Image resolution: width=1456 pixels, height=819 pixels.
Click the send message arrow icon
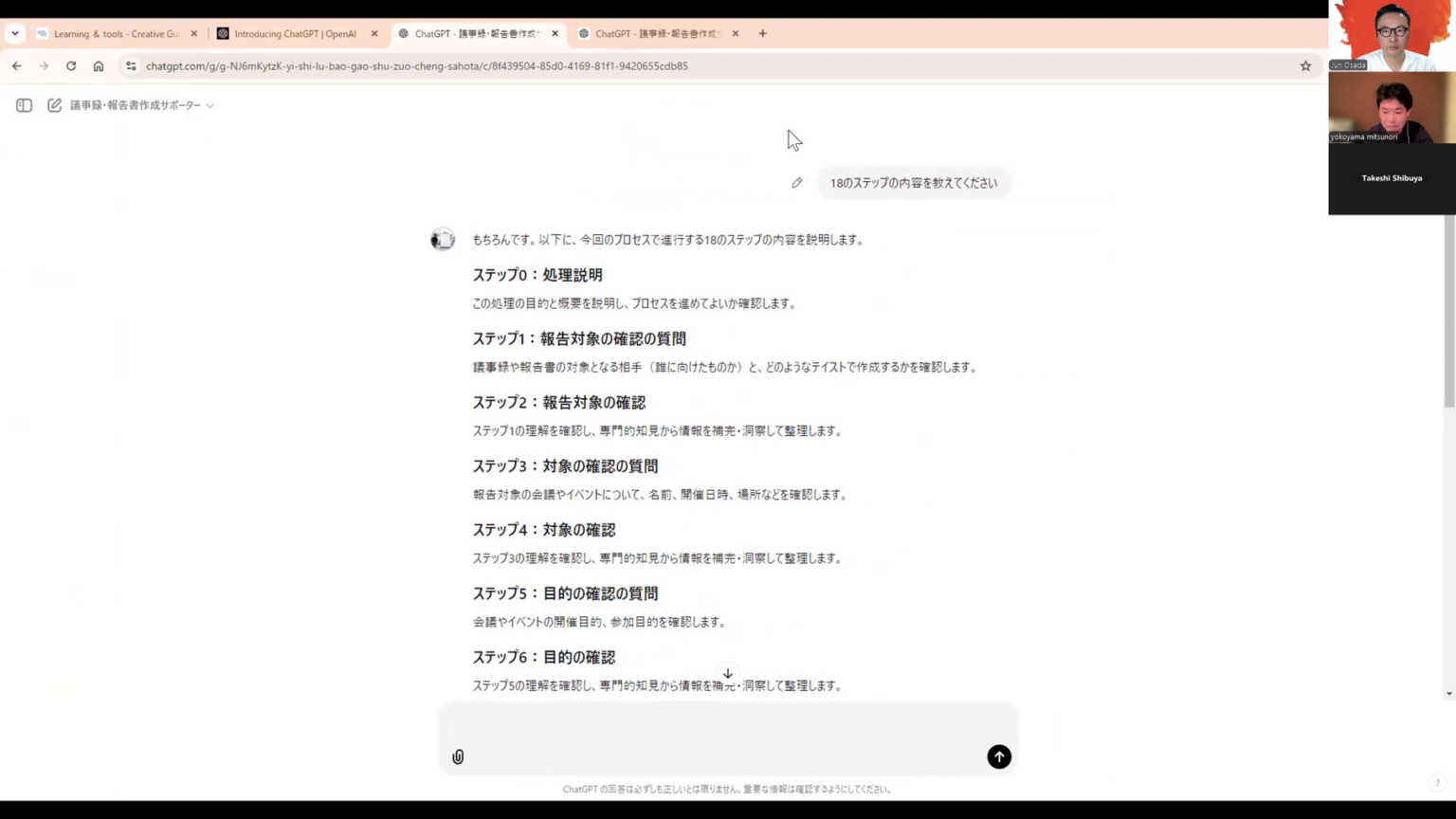pos(999,756)
